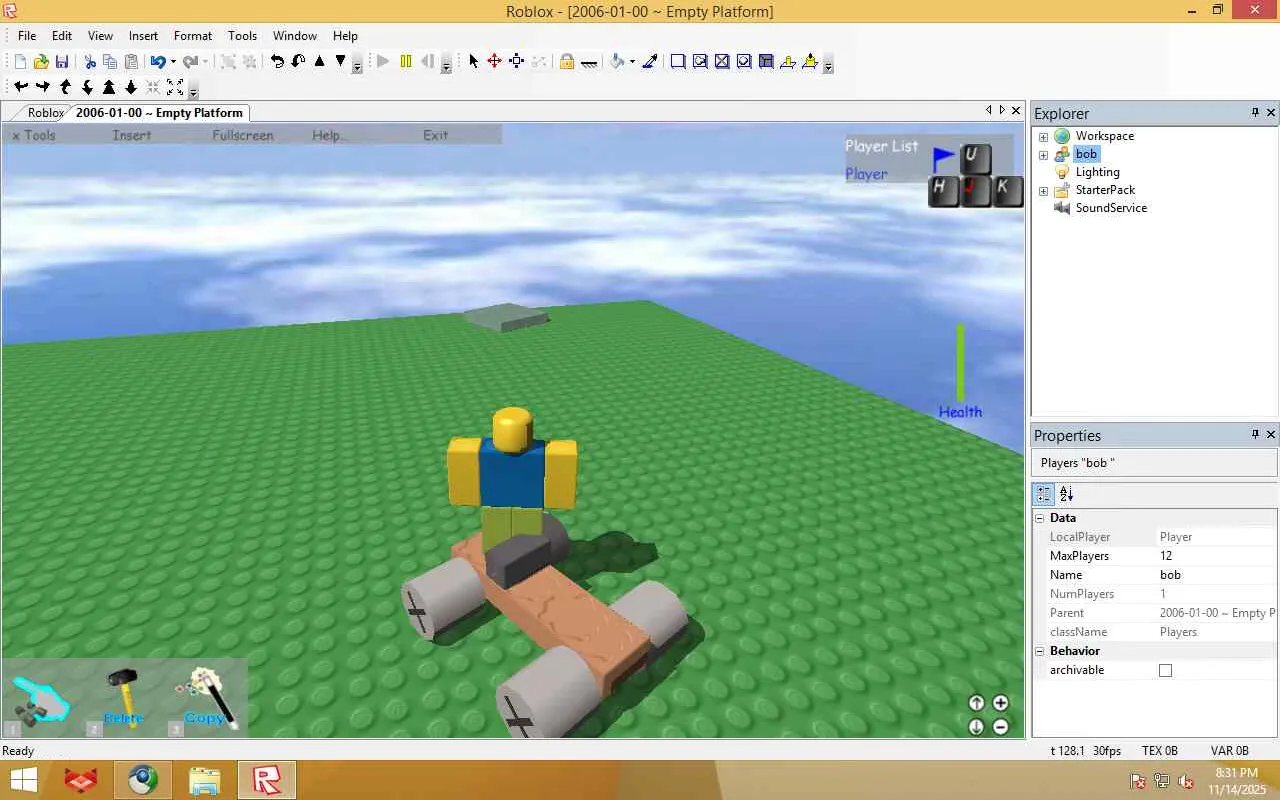Select the hand grab tool in game
The width and height of the screenshot is (1280, 800).
click(x=39, y=698)
